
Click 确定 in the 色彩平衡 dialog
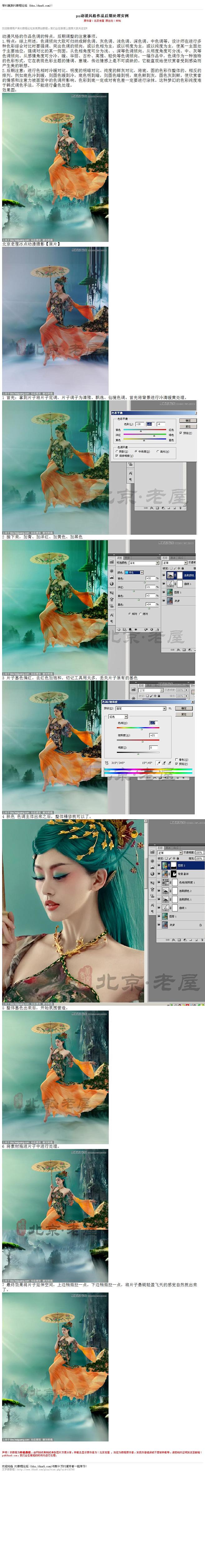point(188,421)
